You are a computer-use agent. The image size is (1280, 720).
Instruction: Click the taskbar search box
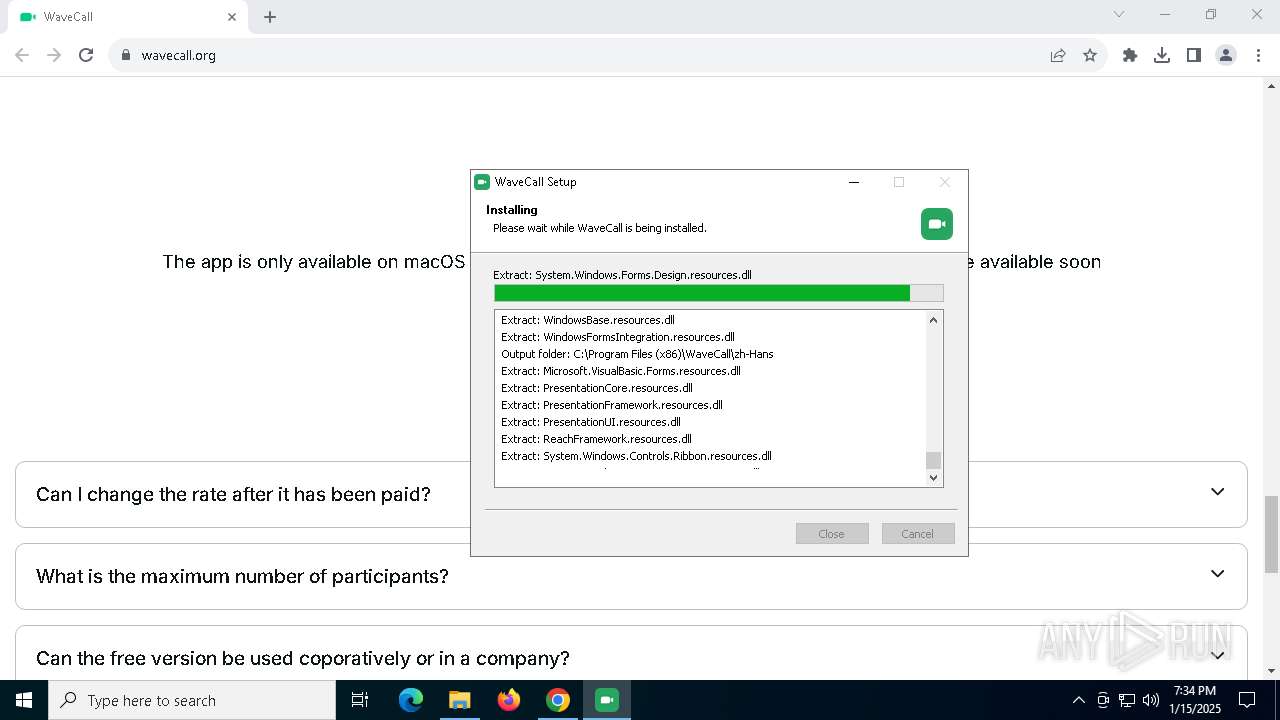(192, 700)
